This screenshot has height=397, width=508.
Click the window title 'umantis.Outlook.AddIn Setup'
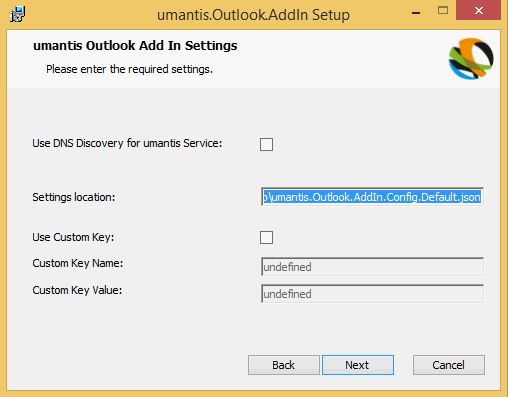pyautogui.click(x=253, y=15)
